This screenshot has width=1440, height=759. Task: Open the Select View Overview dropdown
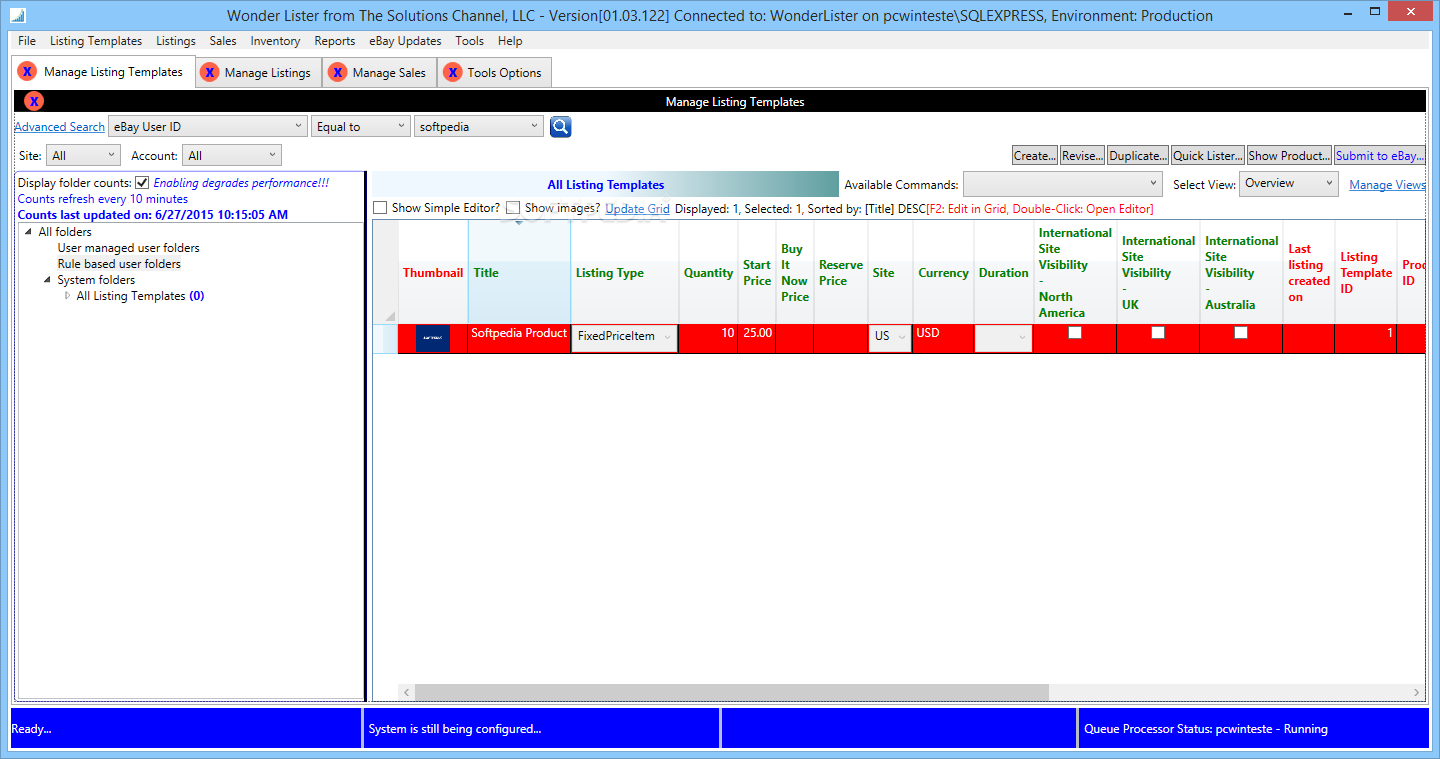click(1288, 184)
